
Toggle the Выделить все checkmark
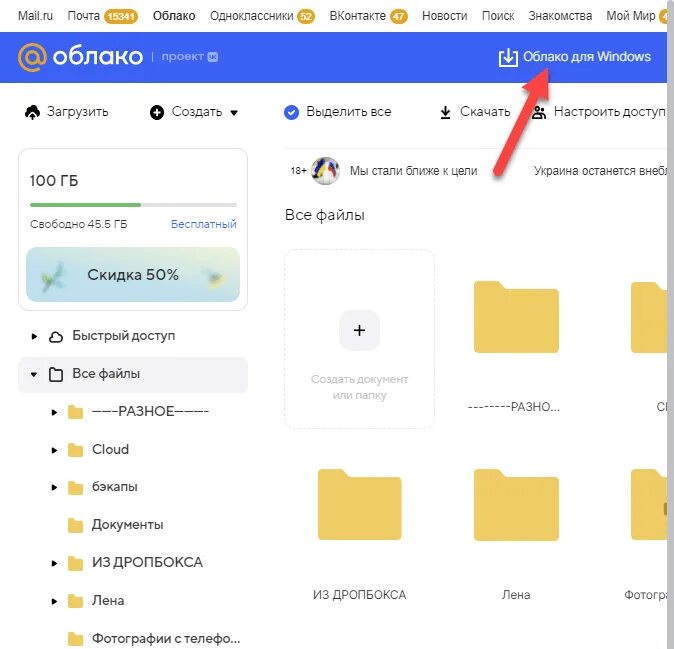[291, 112]
